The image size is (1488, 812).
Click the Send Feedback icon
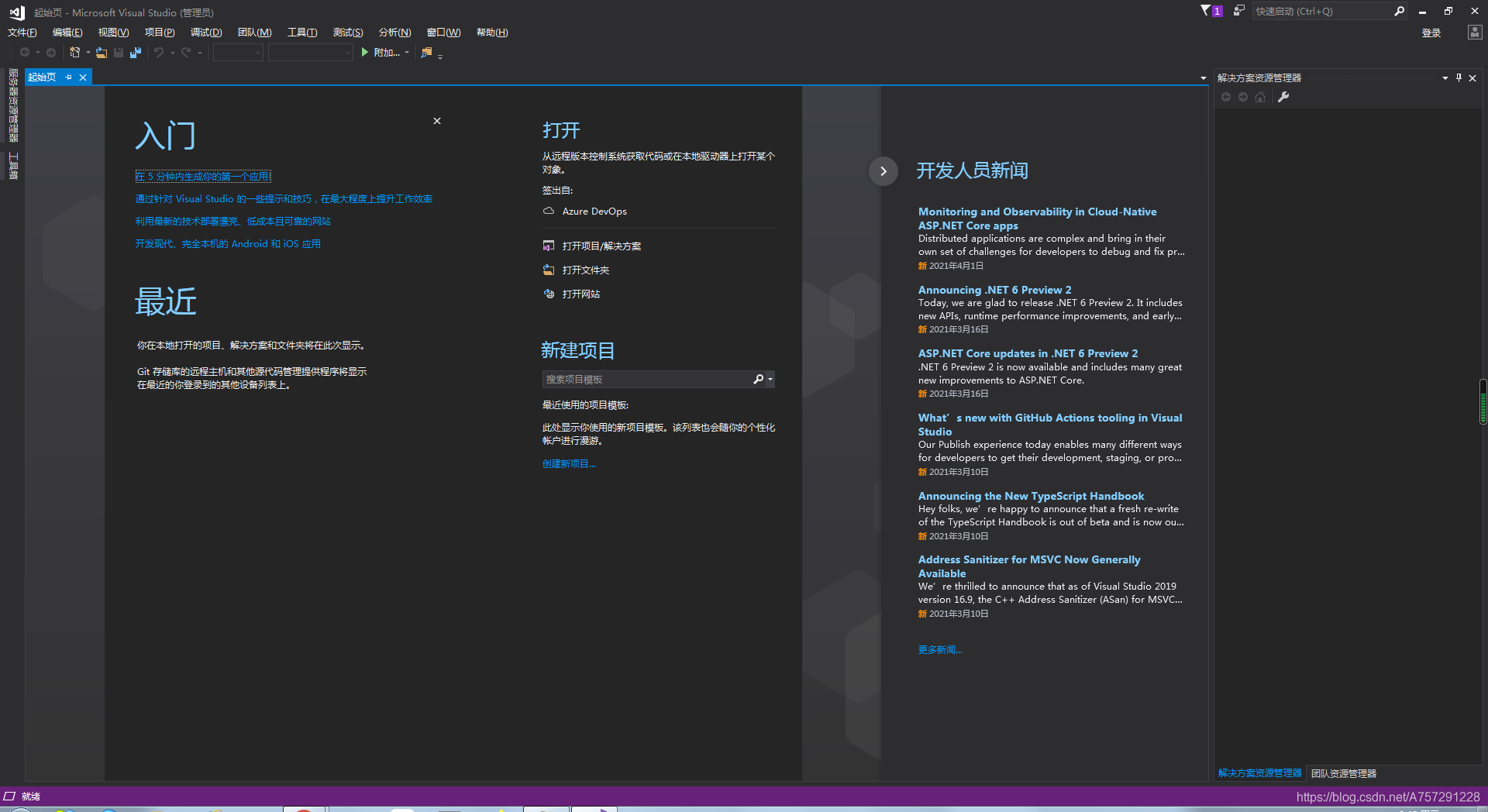coord(1238,11)
